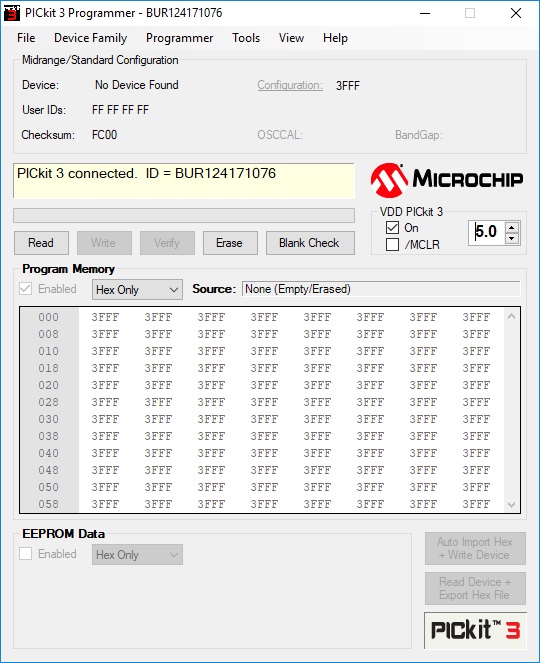Screen dimensions: 540x663
Task: Click program memory scrollbar down arrow
Action: coord(511,504)
